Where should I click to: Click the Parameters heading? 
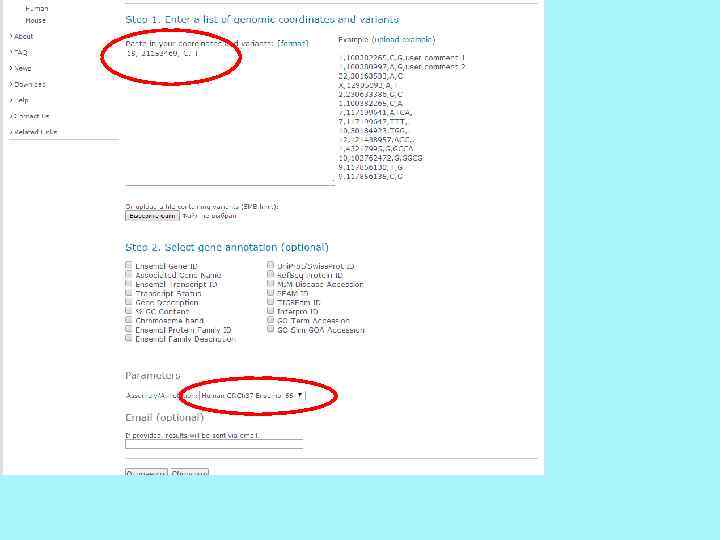[153, 376]
